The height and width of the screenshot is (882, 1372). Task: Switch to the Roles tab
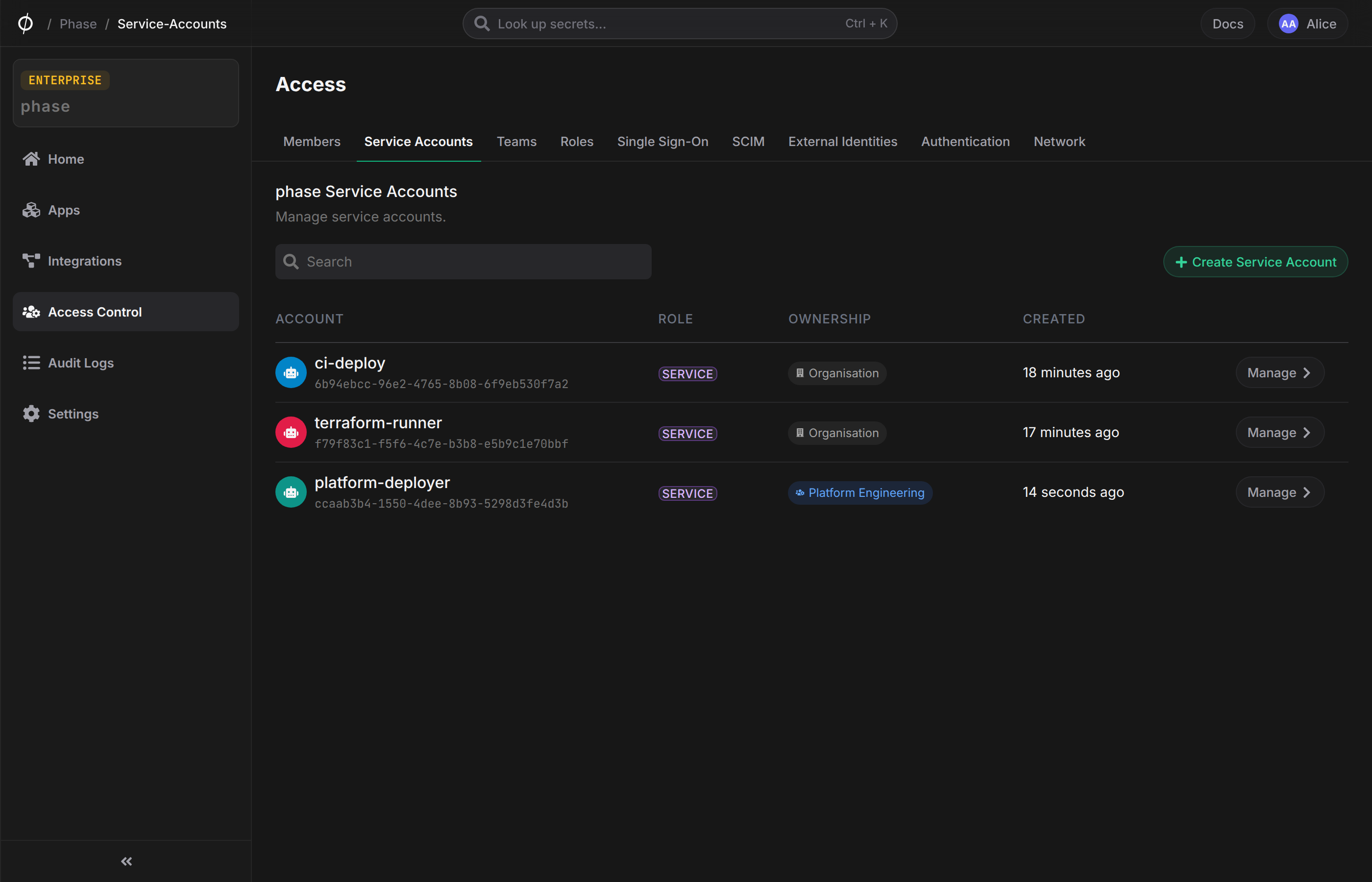[577, 142]
